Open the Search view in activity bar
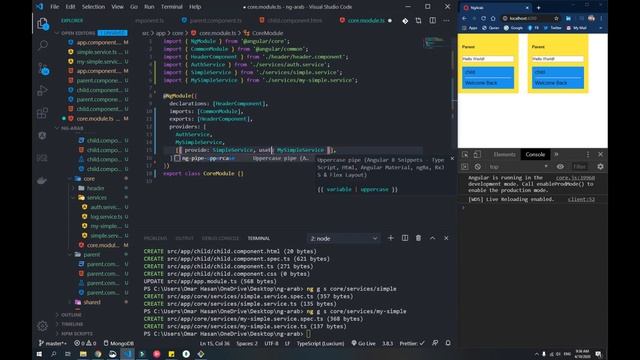Image resolution: width=640 pixels, height=360 pixels. 42,45
